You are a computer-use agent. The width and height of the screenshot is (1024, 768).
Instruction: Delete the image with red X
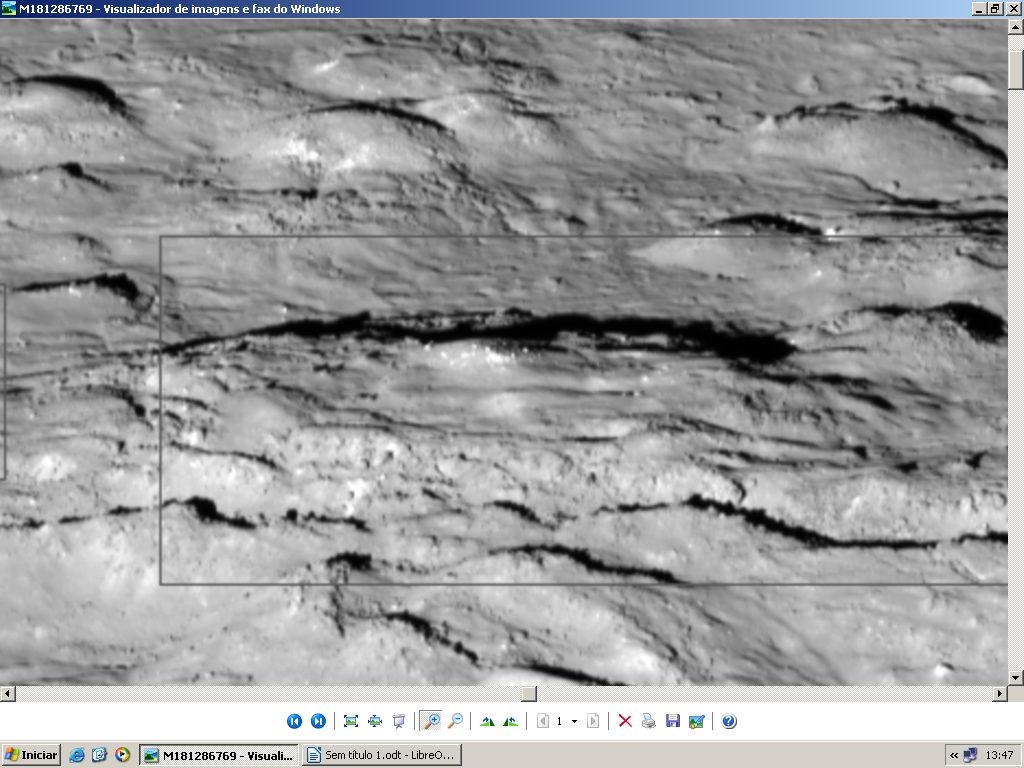click(625, 721)
